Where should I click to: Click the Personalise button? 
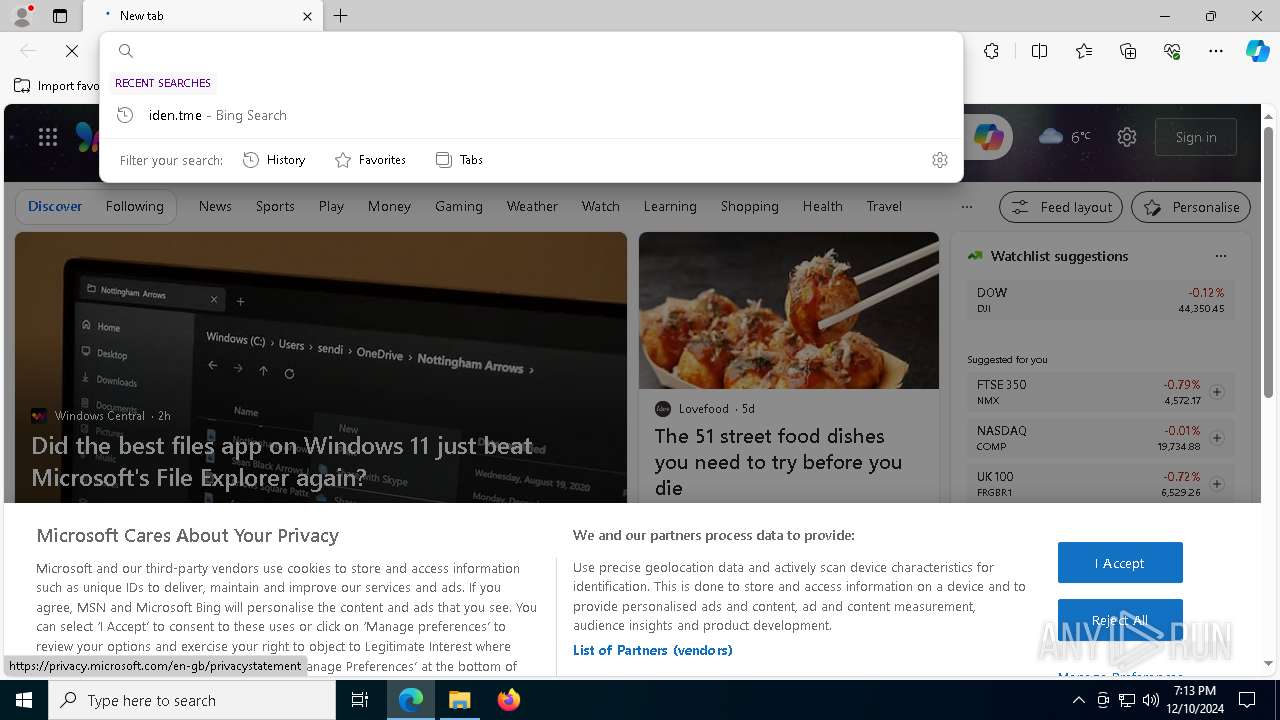1191,207
